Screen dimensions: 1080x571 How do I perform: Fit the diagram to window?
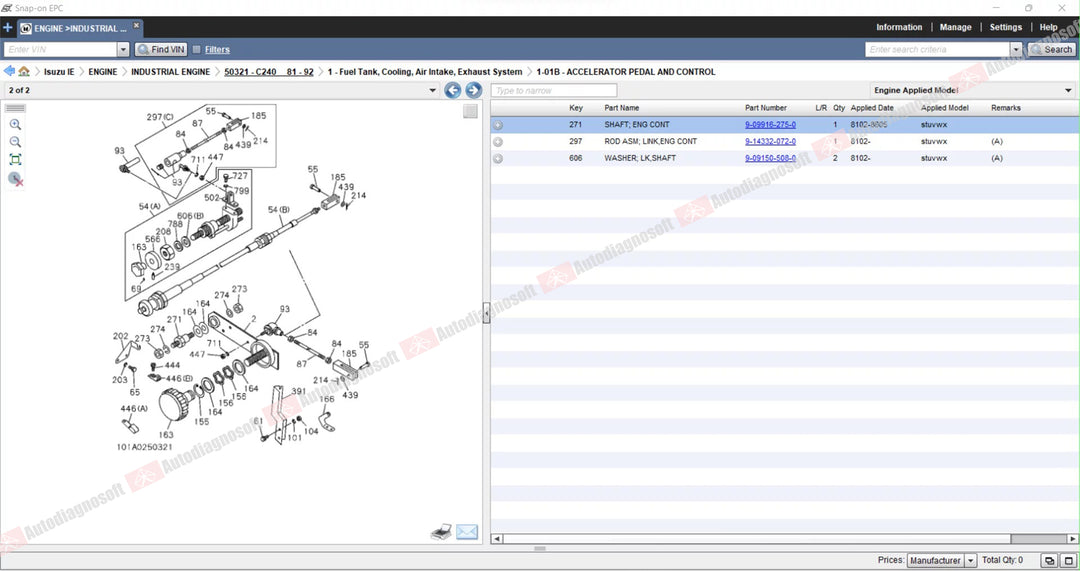click(x=15, y=160)
